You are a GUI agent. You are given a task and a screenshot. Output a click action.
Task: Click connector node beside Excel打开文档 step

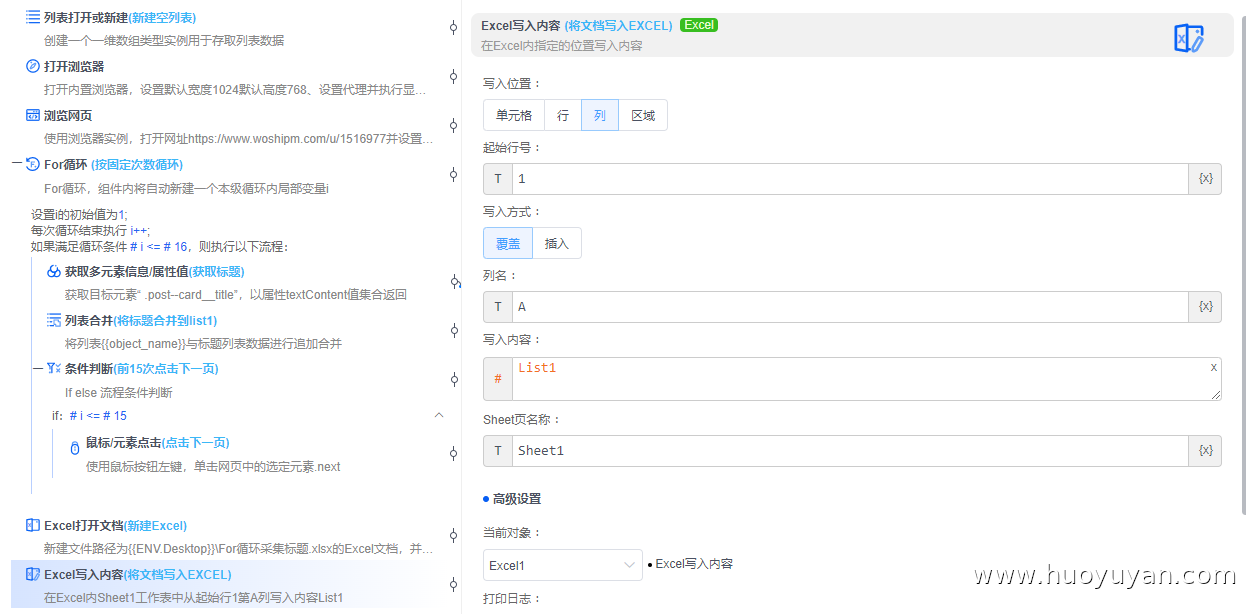point(454,536)
